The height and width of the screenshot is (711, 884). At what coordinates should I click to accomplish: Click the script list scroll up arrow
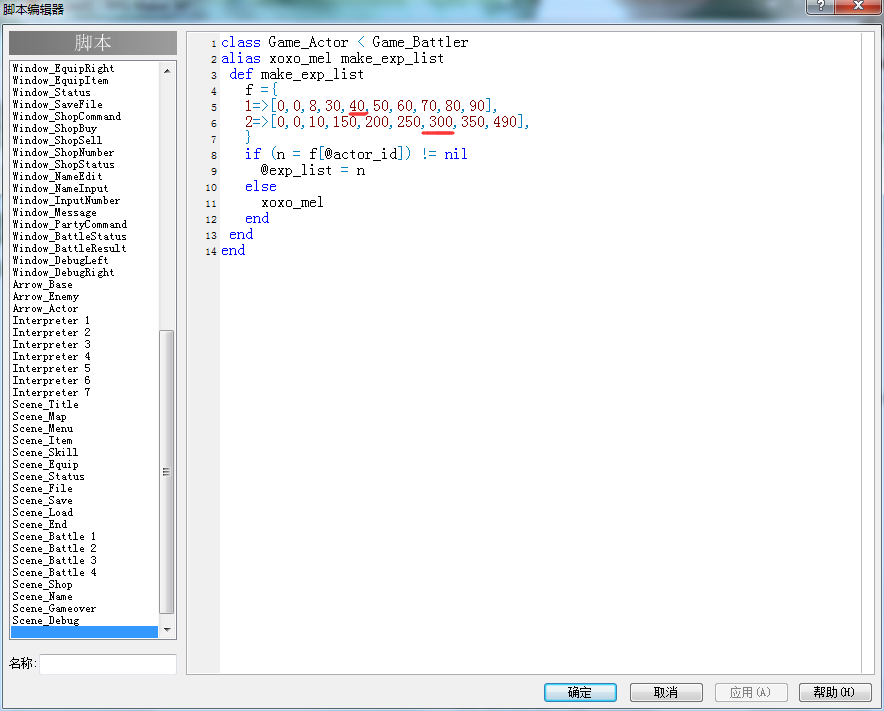pyautogui.click(x=167, y=71)
